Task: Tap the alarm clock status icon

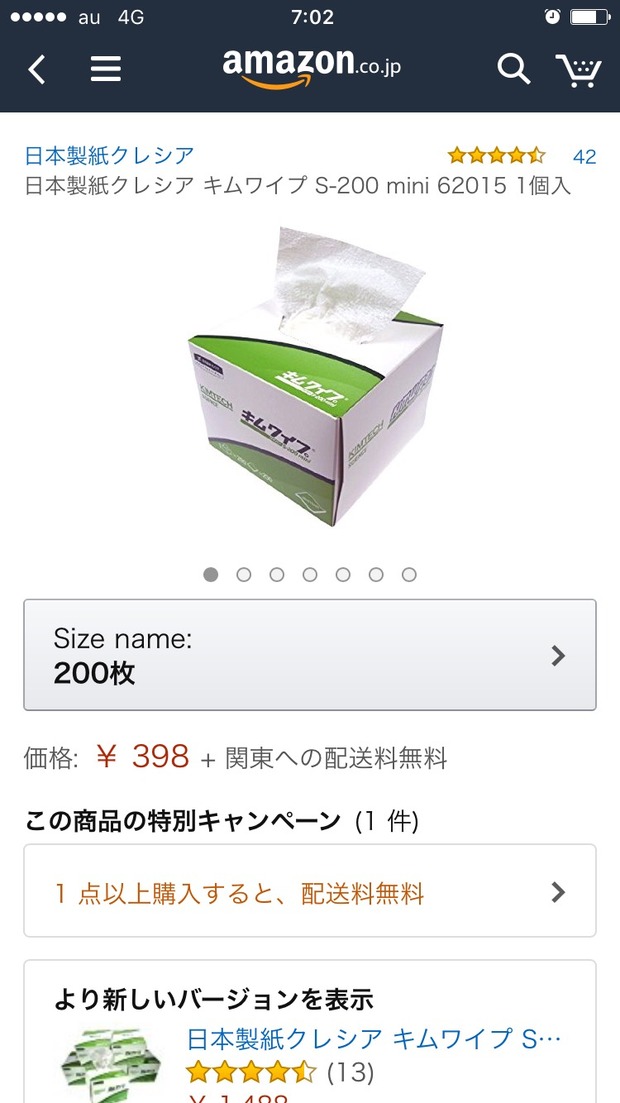Action: pyautogui.click(x=552, y=17)
